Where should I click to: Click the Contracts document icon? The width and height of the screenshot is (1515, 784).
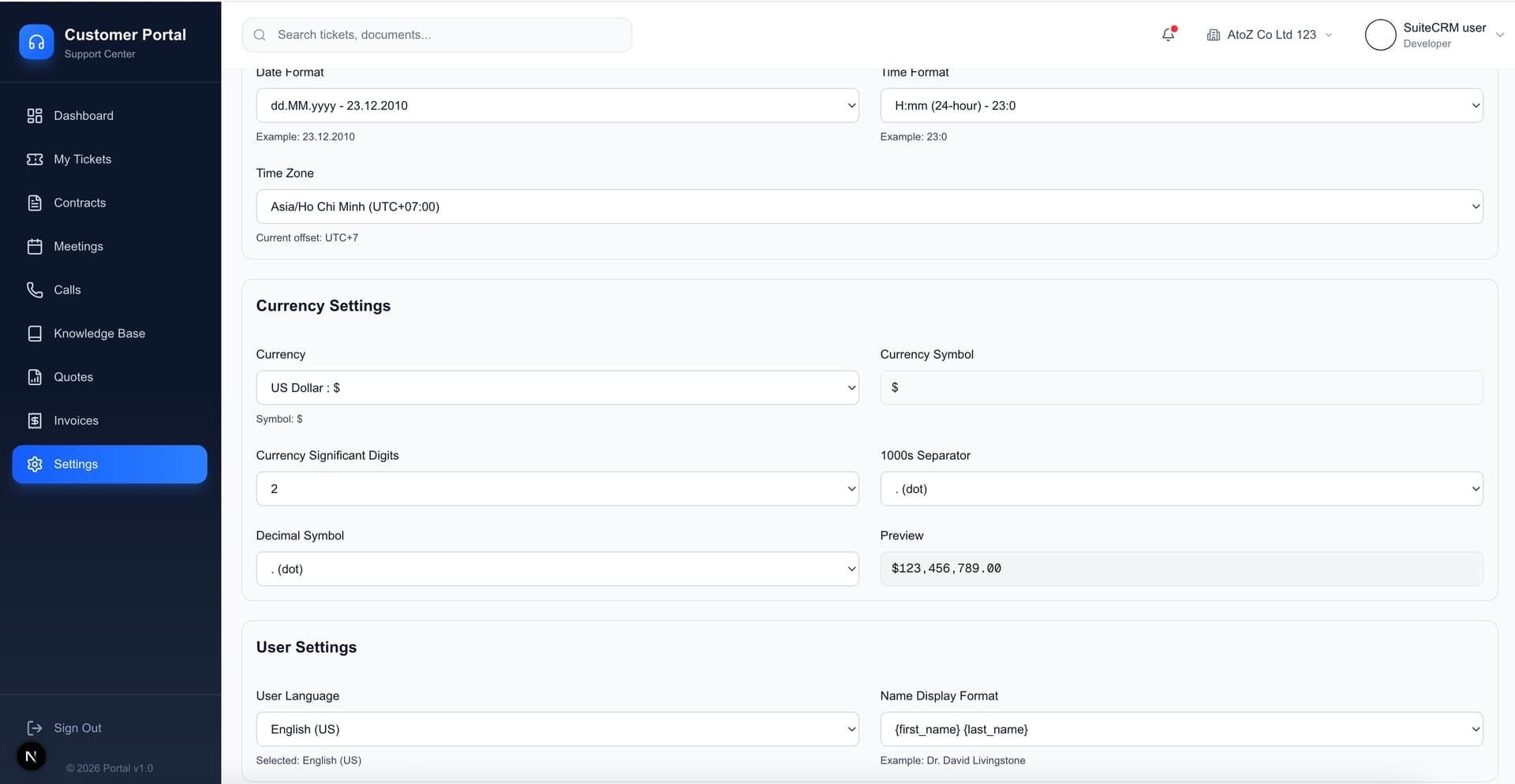35,203
